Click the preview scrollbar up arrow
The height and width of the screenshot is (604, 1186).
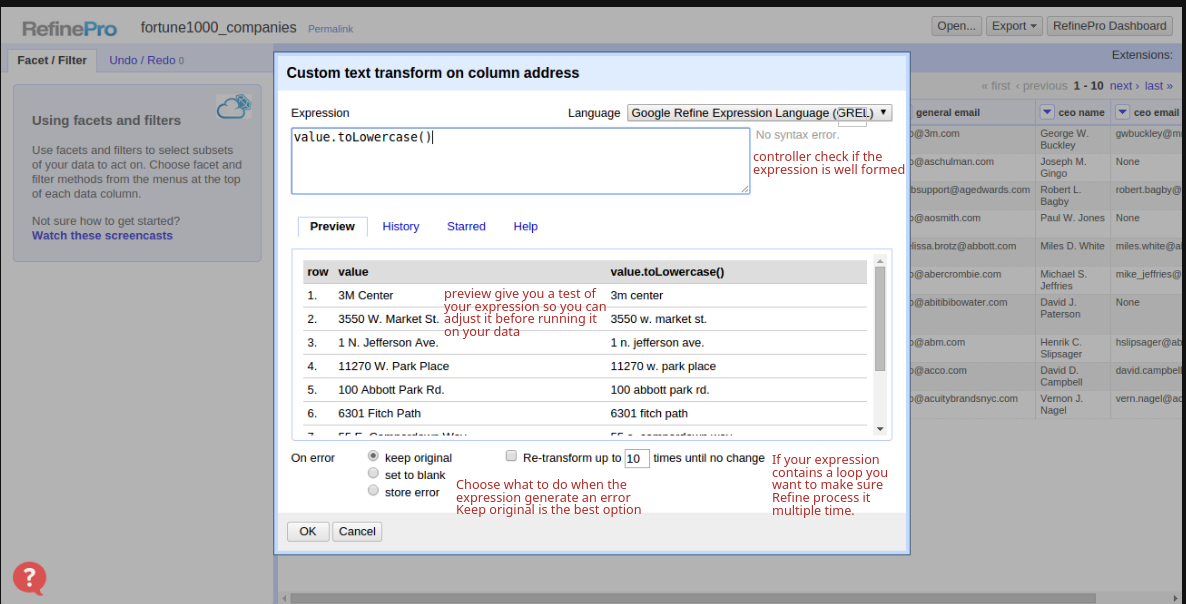(880, 261)
